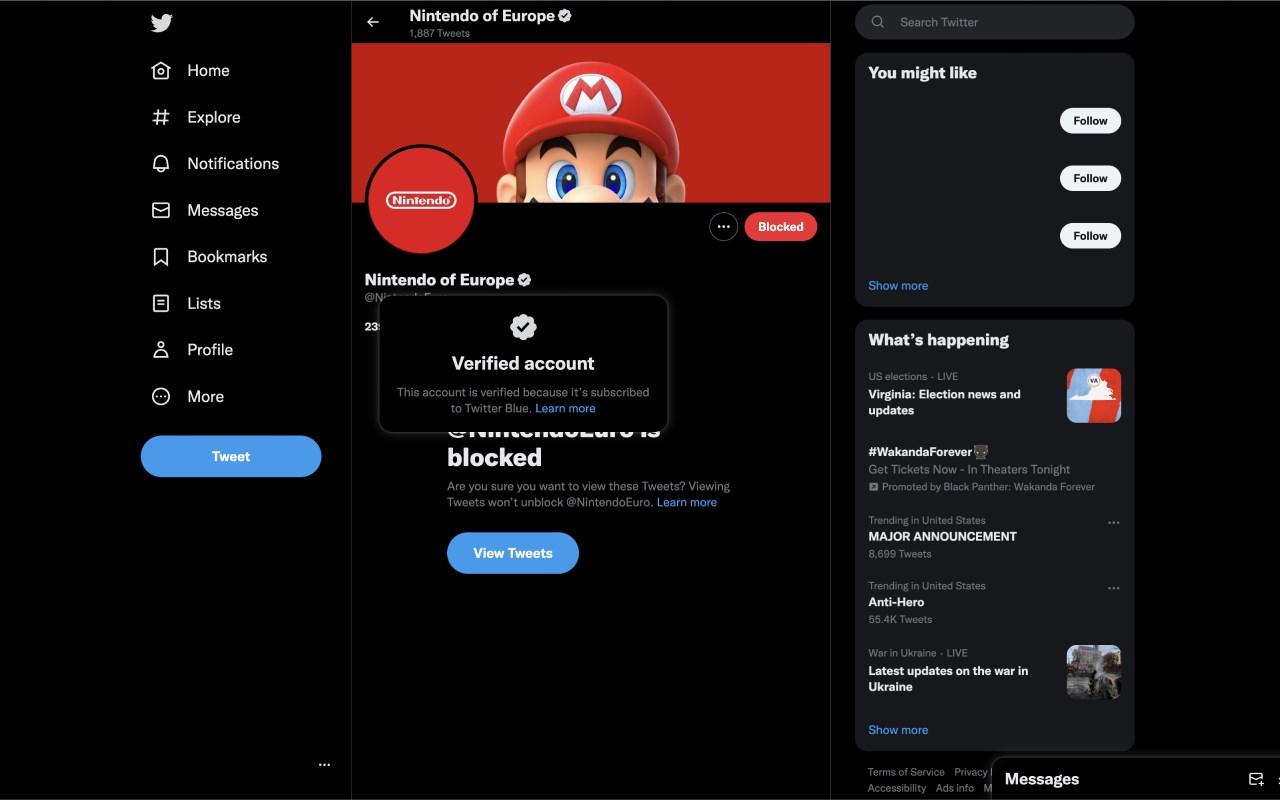Screen dimensions: 1280x800
Task: Click the new message icon in Messages drawer
Action: pyautogui.click(x=1256, y=779)
